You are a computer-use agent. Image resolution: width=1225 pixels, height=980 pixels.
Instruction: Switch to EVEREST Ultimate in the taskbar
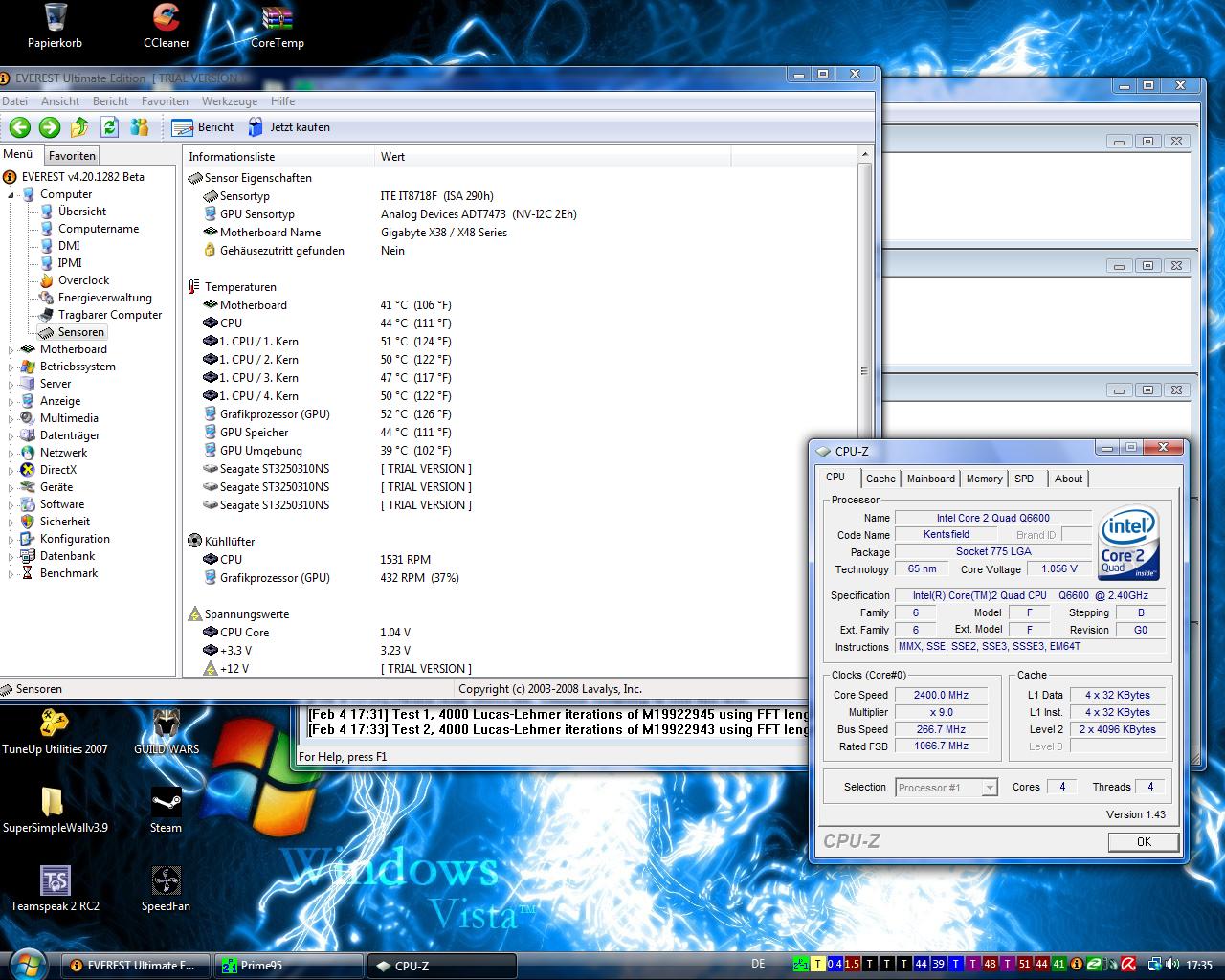[x=137, y=966]
